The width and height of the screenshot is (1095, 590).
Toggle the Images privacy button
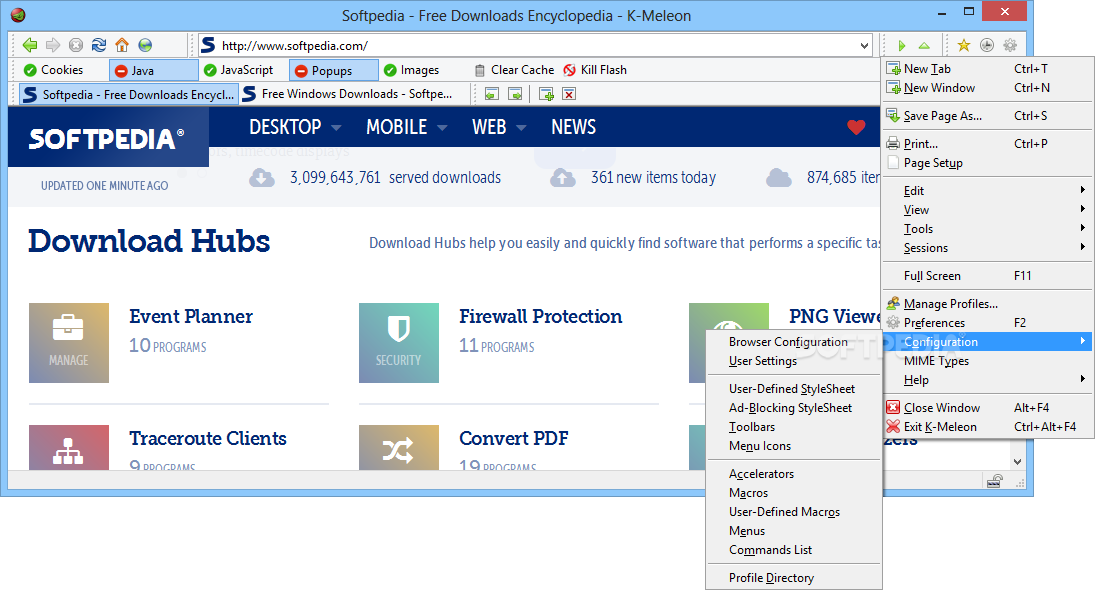tap(411, 70)
